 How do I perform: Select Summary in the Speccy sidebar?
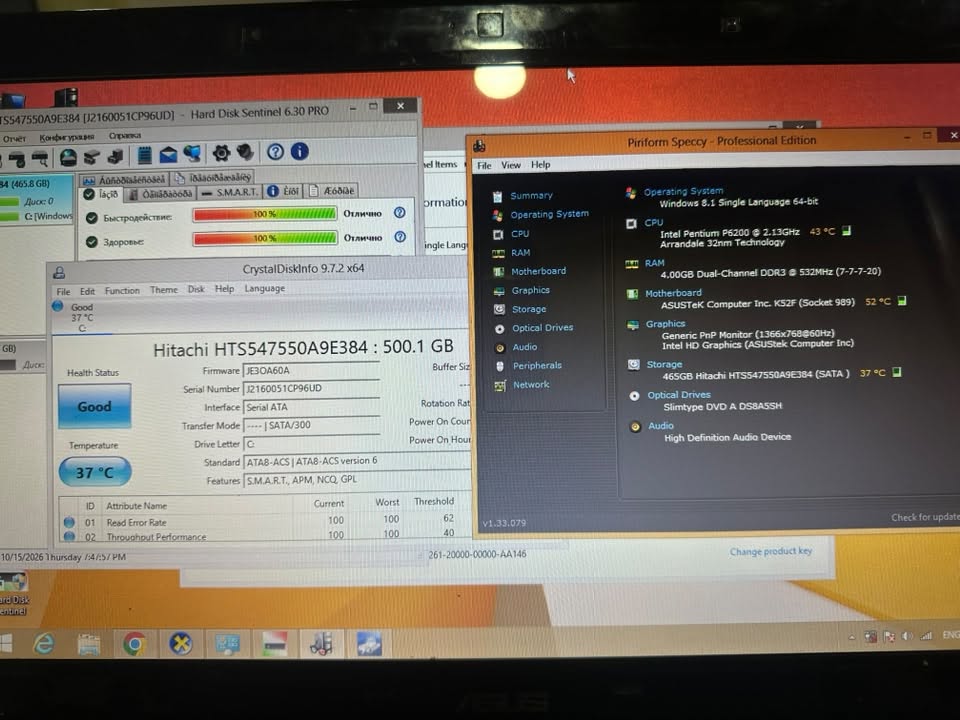coord(531,195)
